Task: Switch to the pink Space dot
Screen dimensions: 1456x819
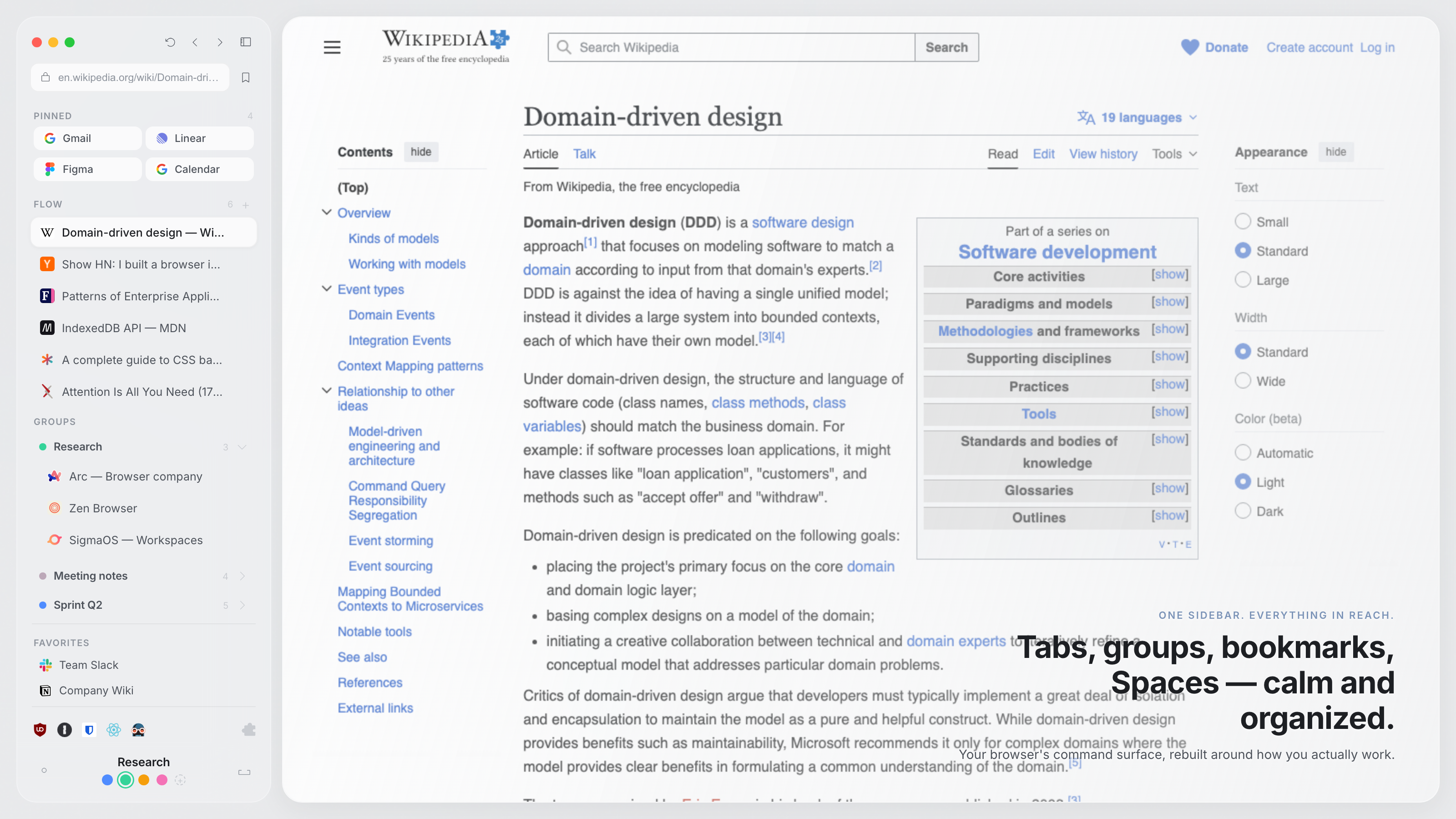Action: click(x=162, y=780)
